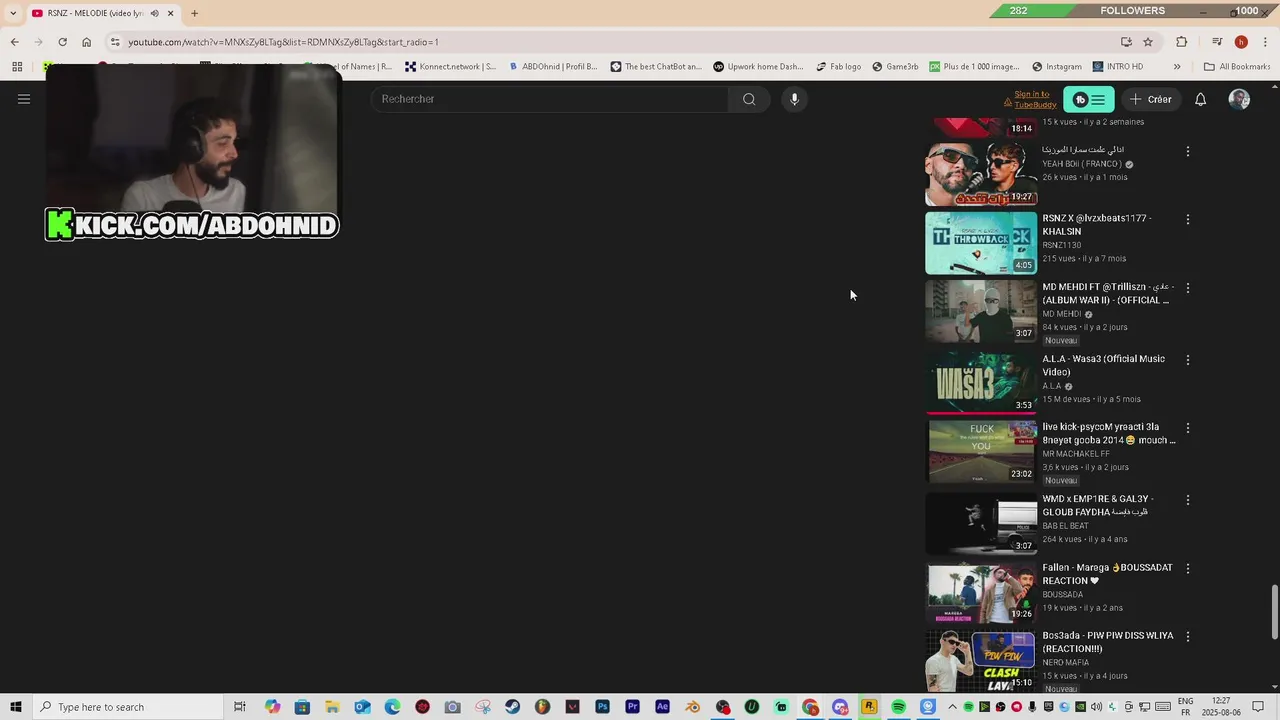The image size is (1280, 720).
Task: Open the YouTube account avatar menu
Action: (x=1239, y=99)
